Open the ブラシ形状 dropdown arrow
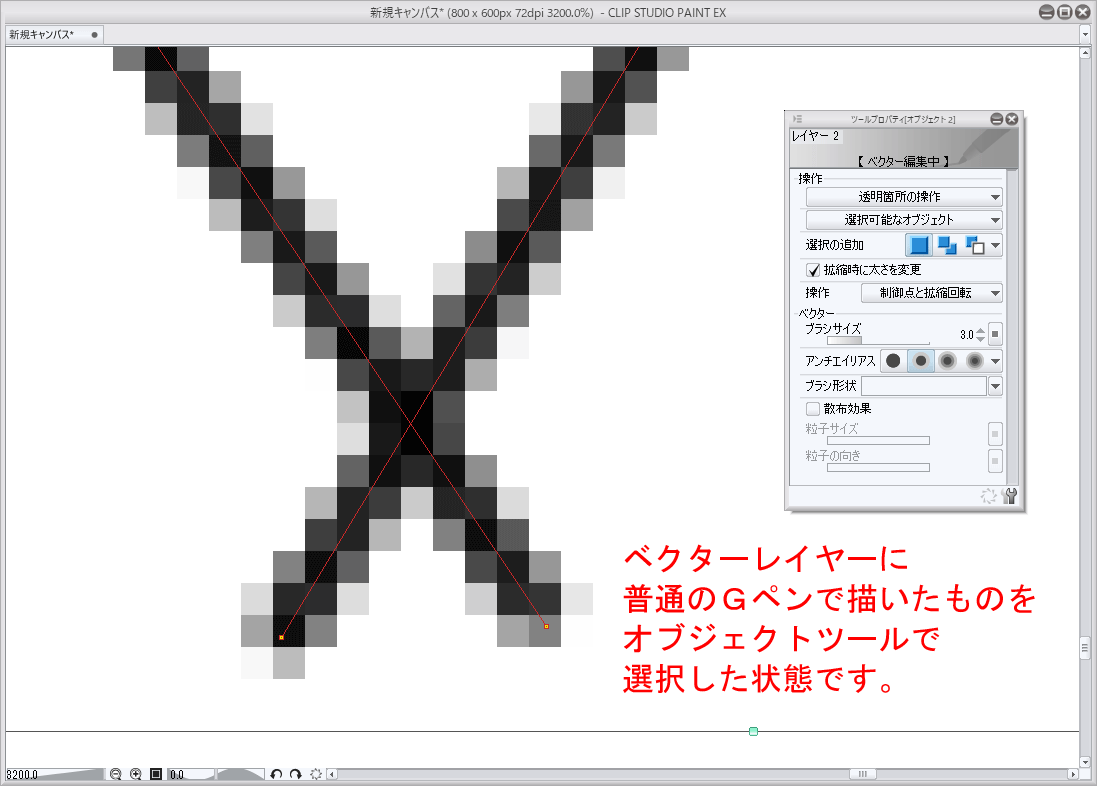The width and height of the screenshot is (1097, 786). [995, 386]
